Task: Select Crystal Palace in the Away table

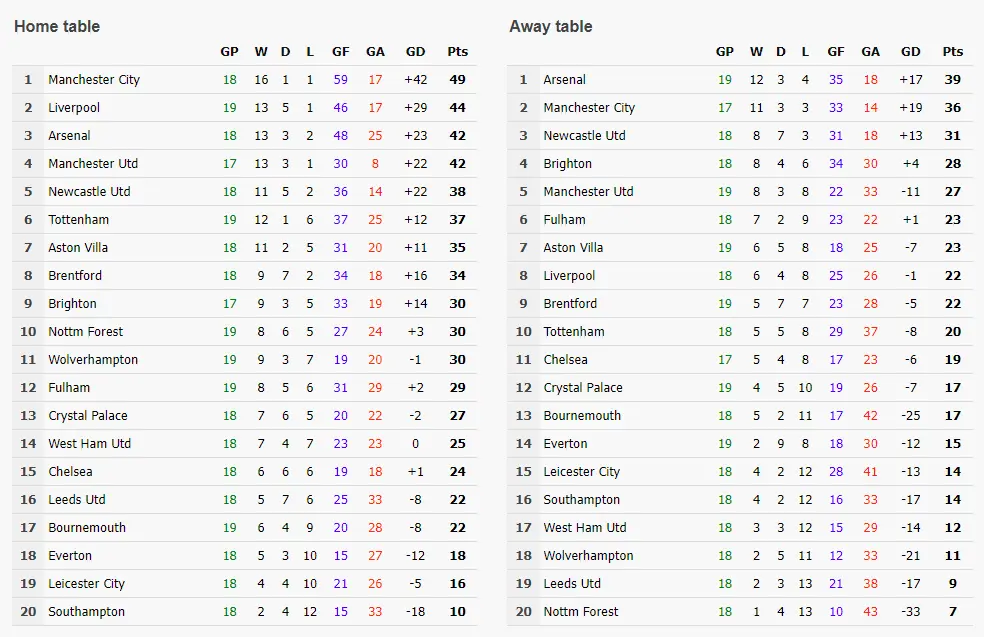Action: (583, 388)
